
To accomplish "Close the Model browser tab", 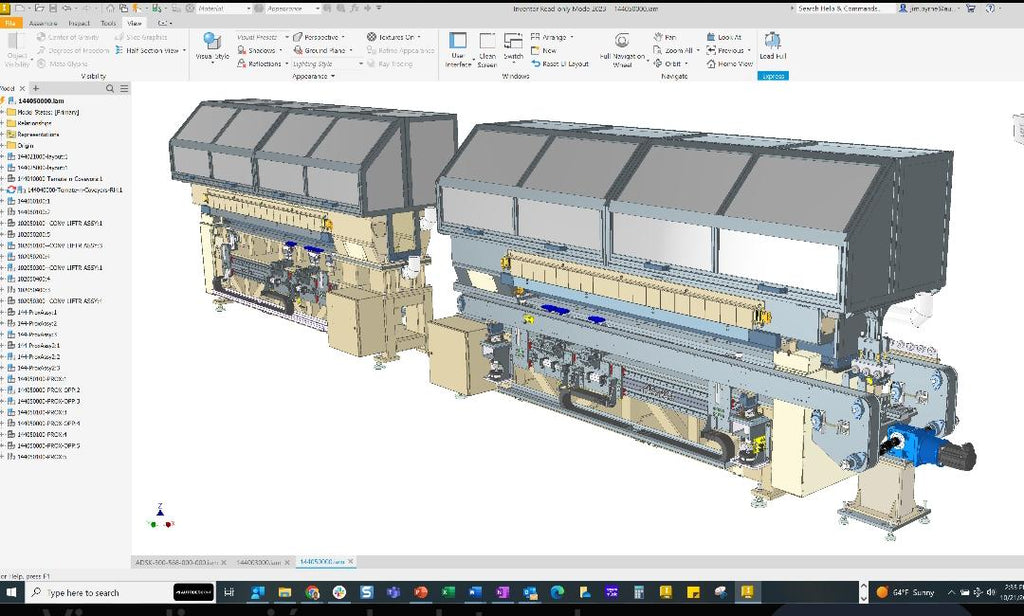I will point(22,88).
